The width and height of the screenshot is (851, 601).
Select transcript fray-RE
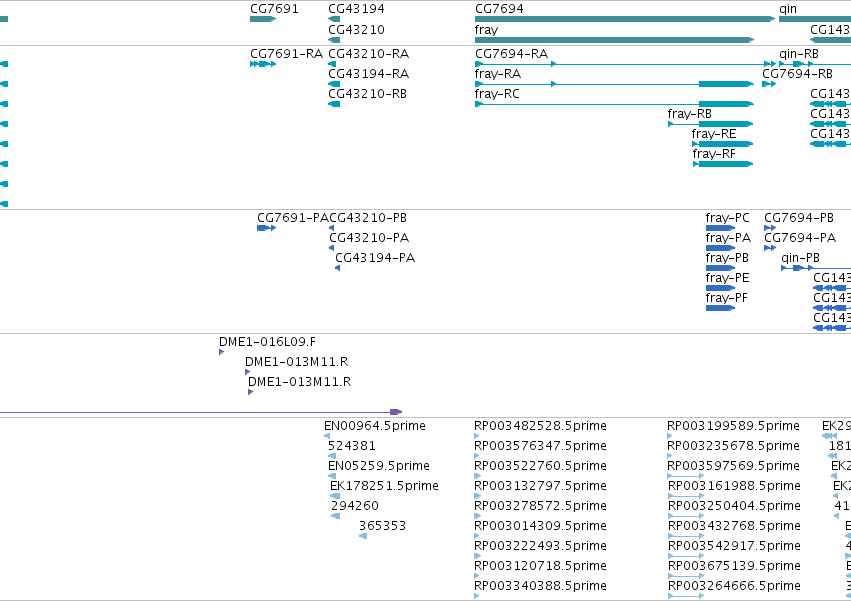click(x=722, y=144)
